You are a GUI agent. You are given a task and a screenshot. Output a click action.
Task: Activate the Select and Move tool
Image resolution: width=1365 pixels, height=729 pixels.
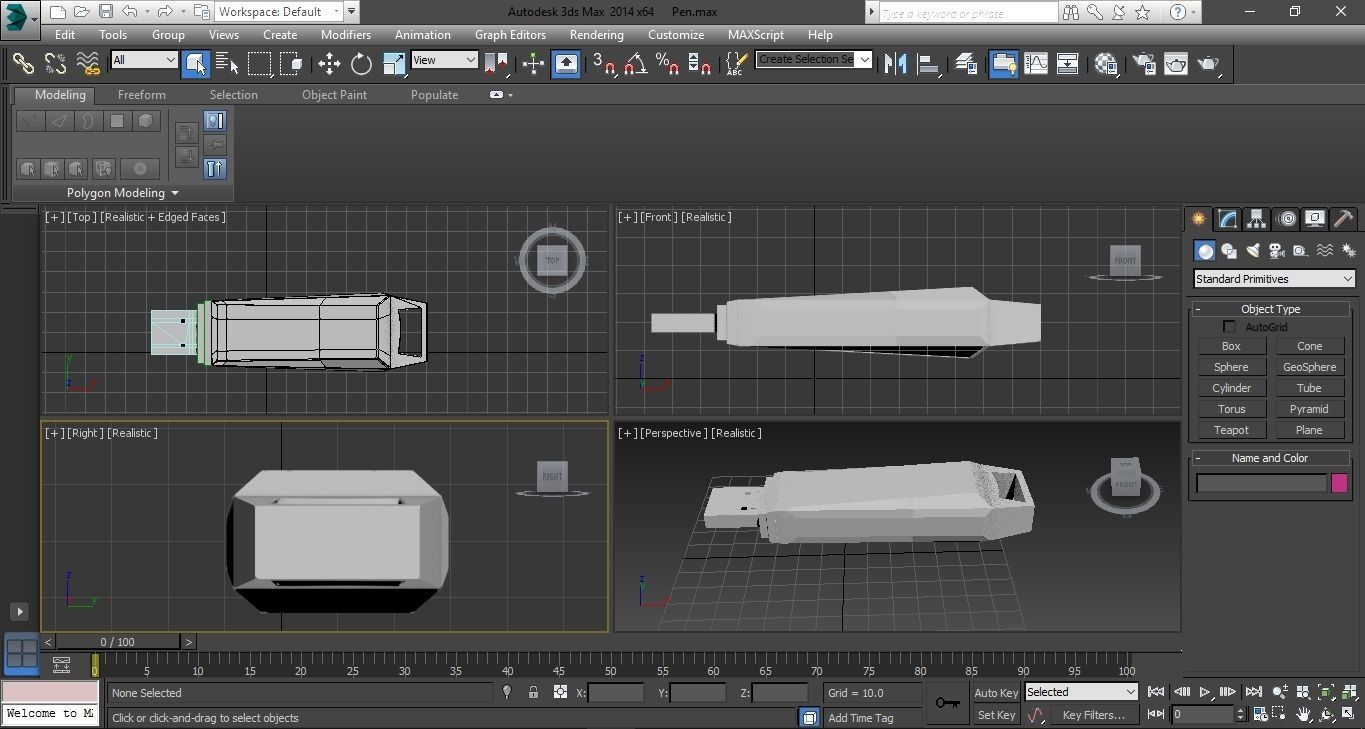pyautogui.click(x=329, y=63)
